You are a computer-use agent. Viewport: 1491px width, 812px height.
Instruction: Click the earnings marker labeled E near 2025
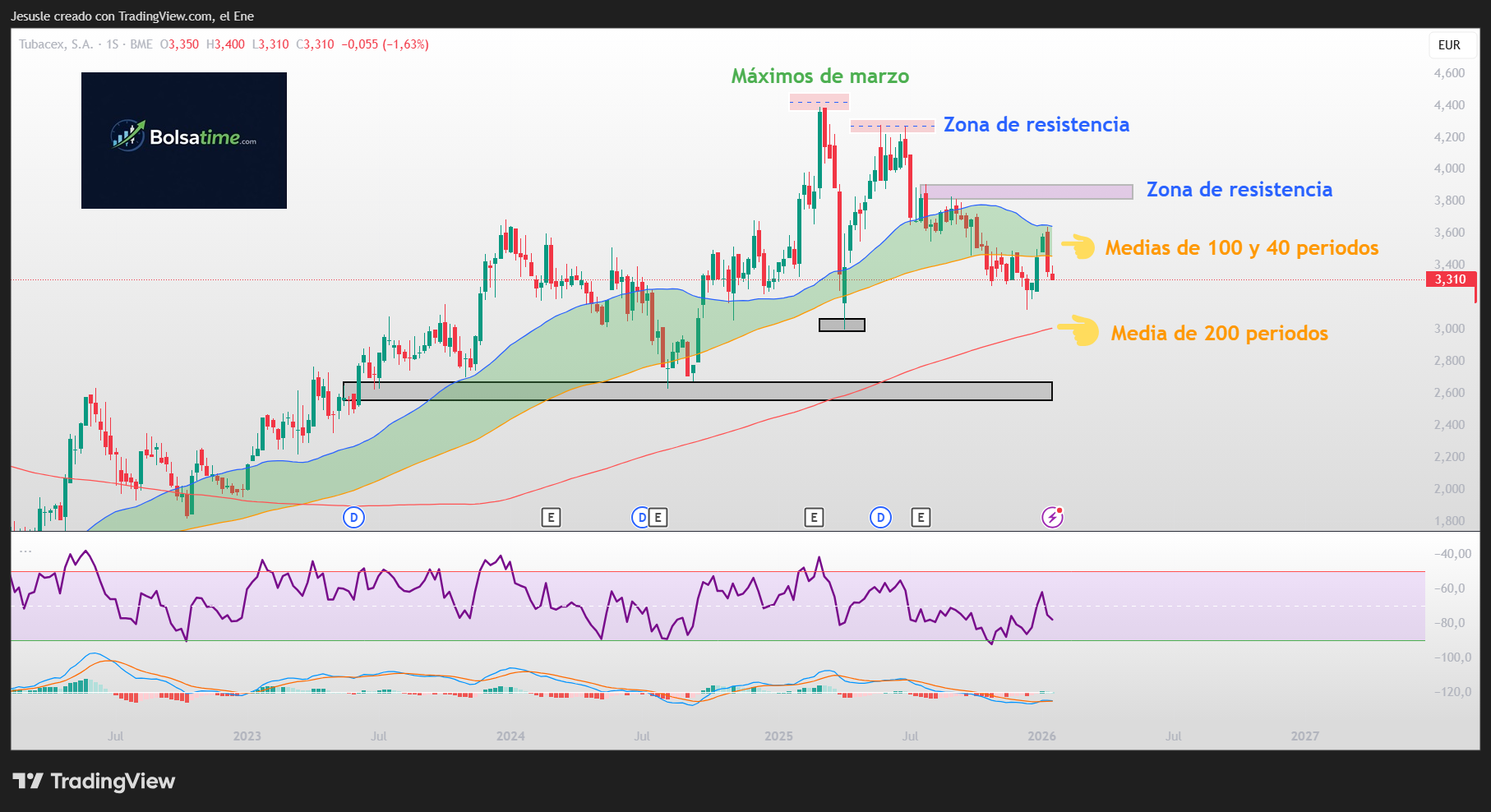(815, 518)
